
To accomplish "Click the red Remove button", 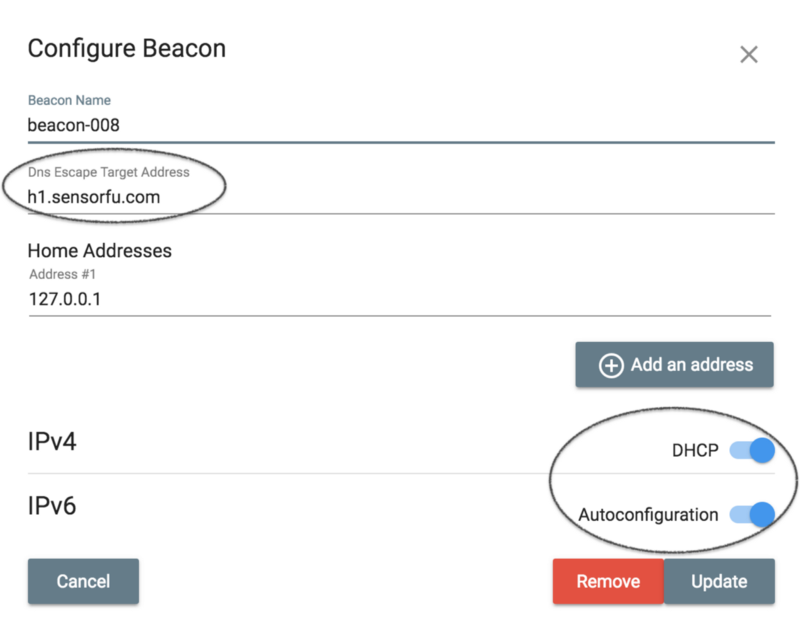I will [x=607, y=581].
